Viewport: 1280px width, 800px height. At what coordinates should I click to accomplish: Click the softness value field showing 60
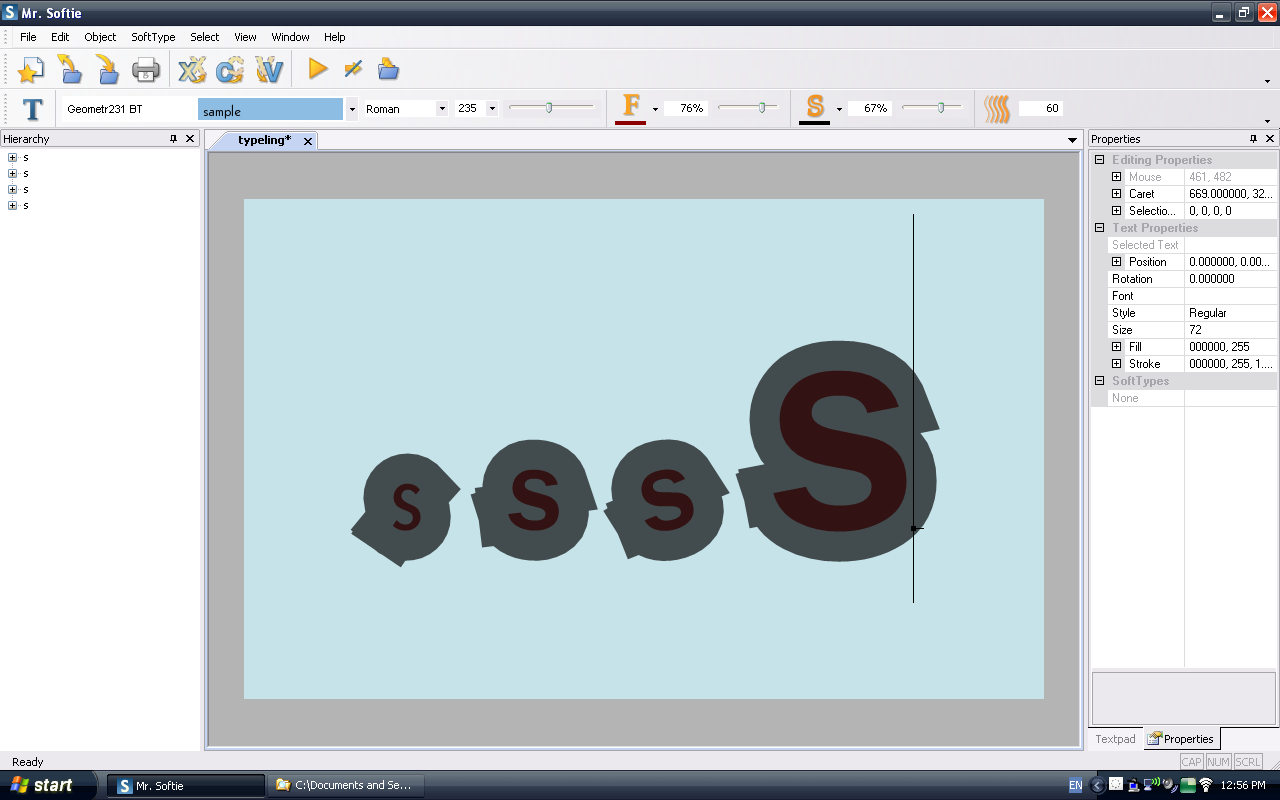coord(1040,108)
